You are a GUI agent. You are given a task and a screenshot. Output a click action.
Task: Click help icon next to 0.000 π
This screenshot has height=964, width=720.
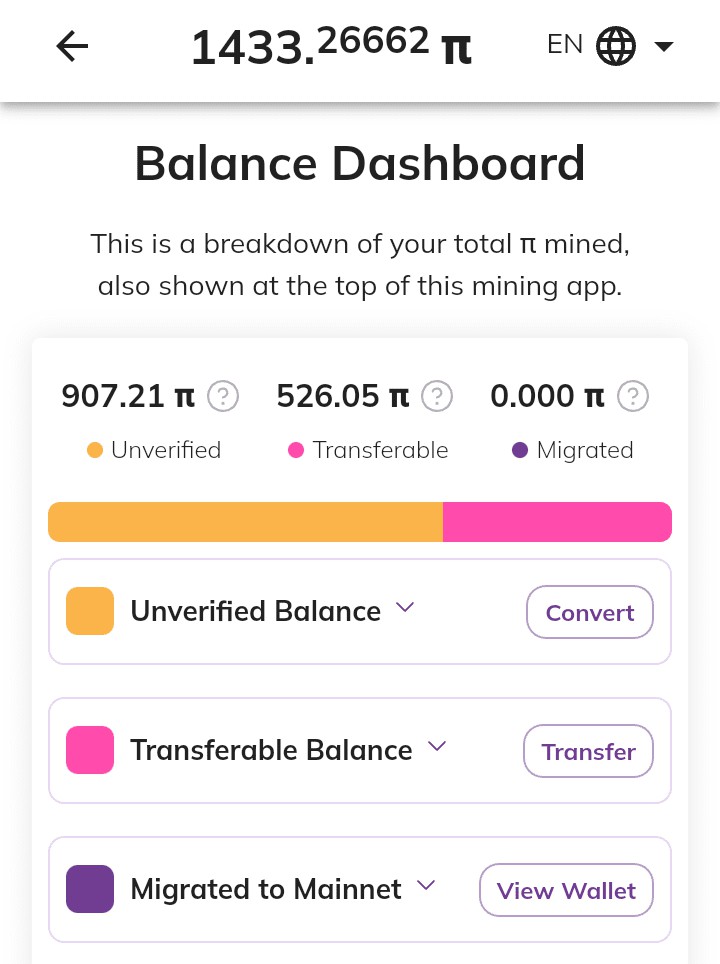633,396
